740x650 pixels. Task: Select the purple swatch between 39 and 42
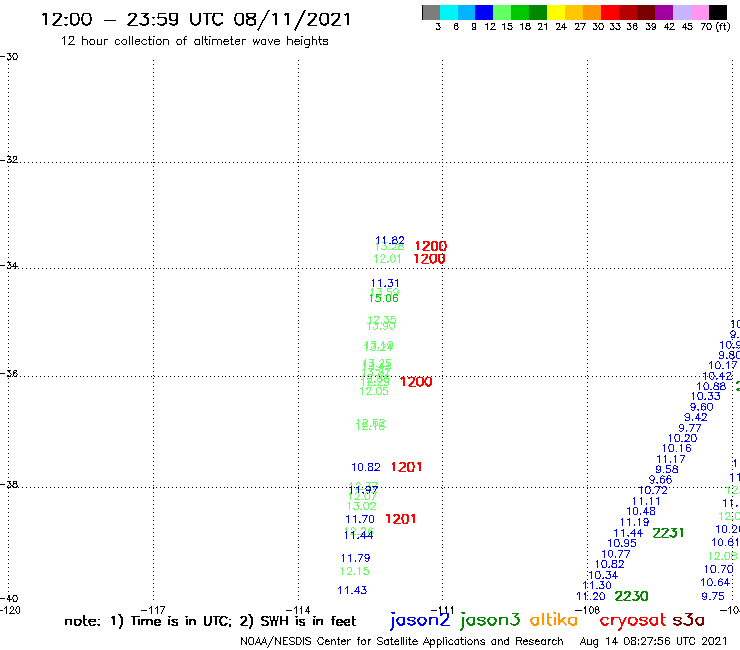coord(664,12)
